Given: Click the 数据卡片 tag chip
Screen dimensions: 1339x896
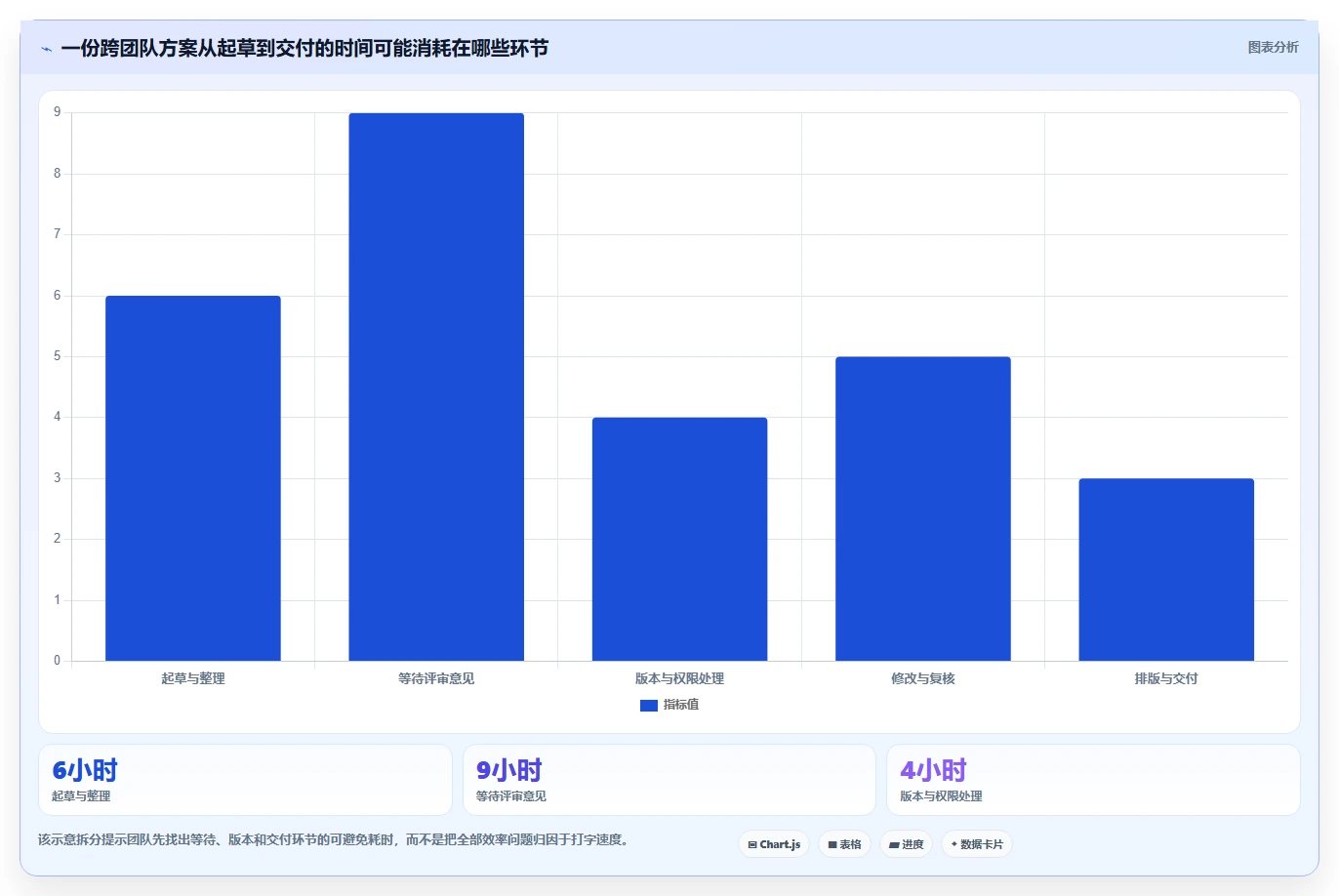Looking at the screenshot, I should 977,844.
